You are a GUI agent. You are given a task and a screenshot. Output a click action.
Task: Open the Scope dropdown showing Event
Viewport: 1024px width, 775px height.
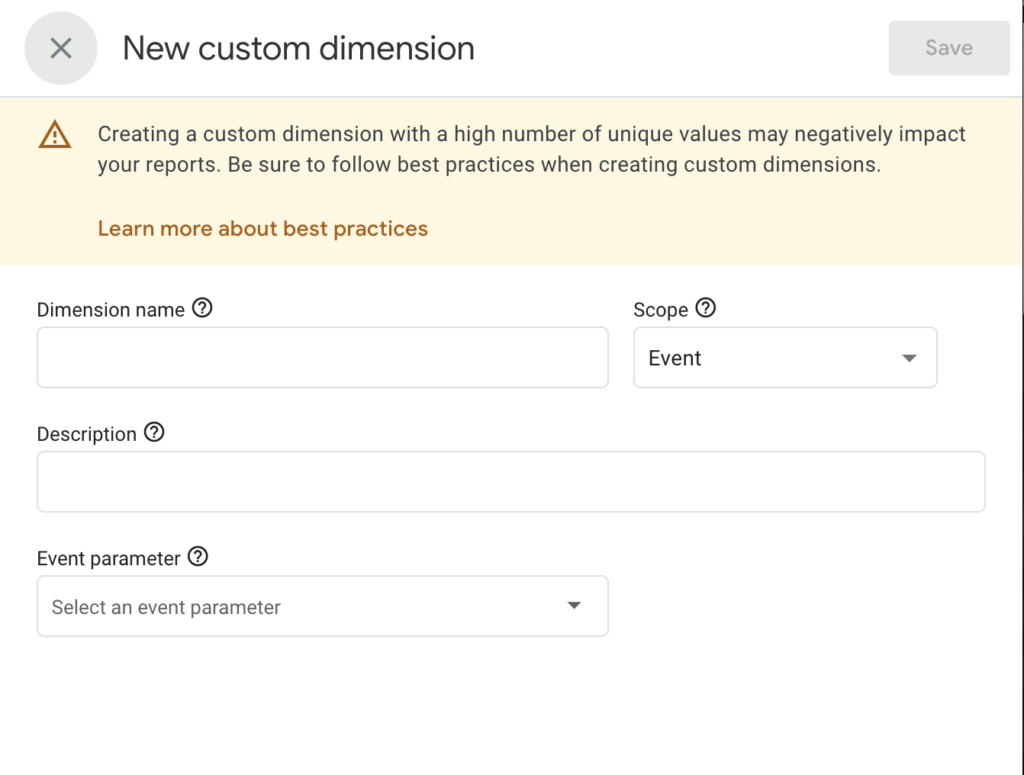(x=785, y=357)
